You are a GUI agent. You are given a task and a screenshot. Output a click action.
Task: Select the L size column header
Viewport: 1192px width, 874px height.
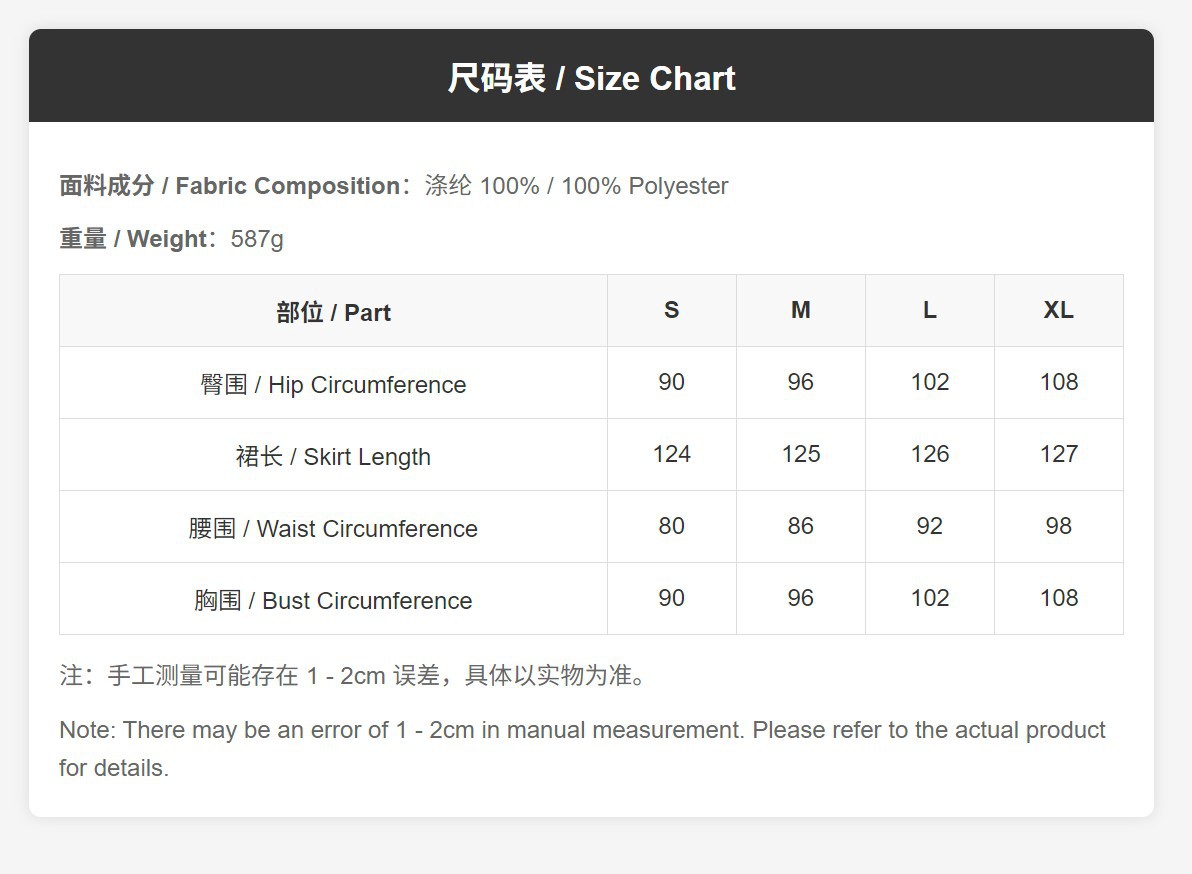pyautogui.click(x=929, y=310)
